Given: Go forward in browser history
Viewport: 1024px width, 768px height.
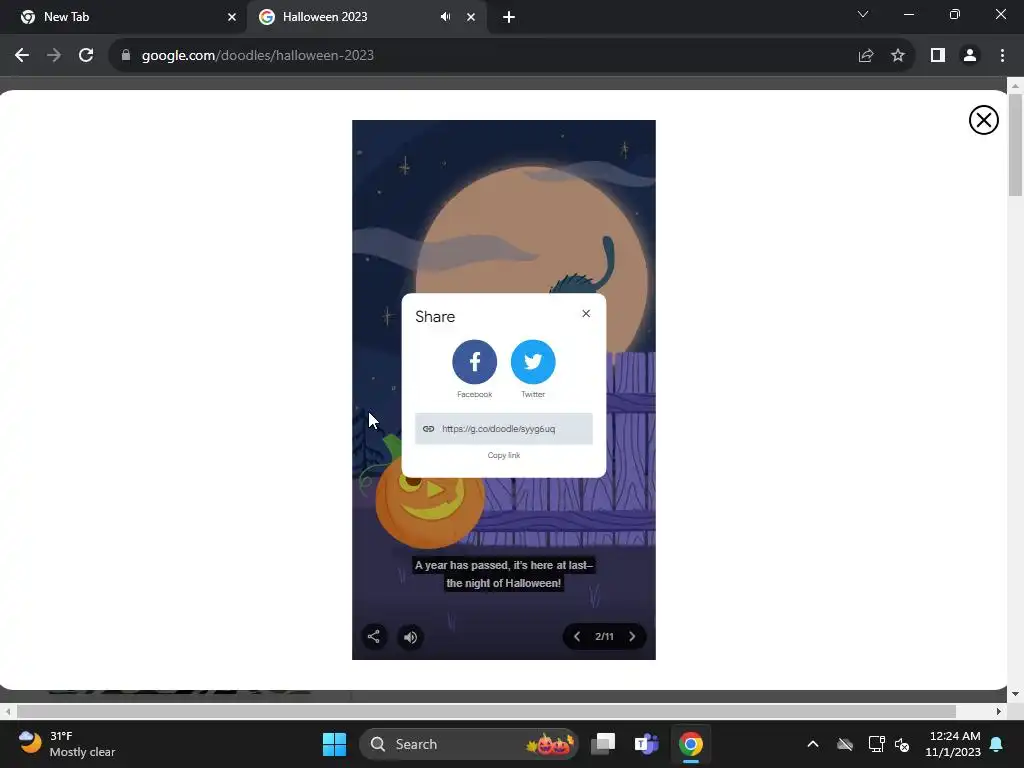Looking at the screenshot, I should pyautogui.click(x=54, y=56).
